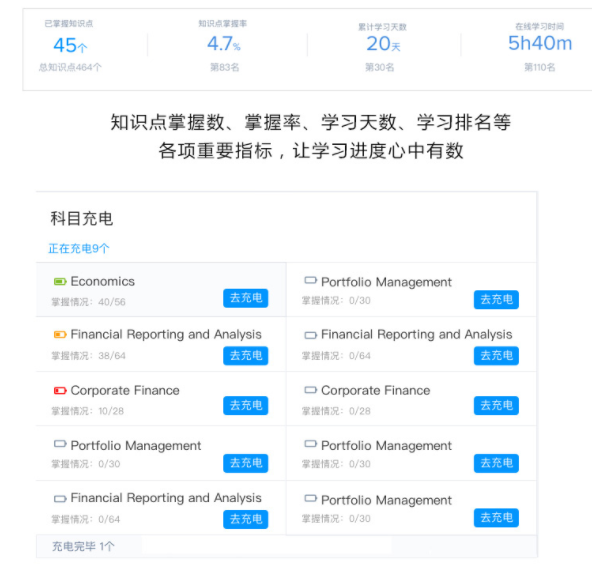Click 去充电 for Portfolio Management below Corporate Finance 10/28
This screenshot has height=568, width=592.
click(245, 463)
